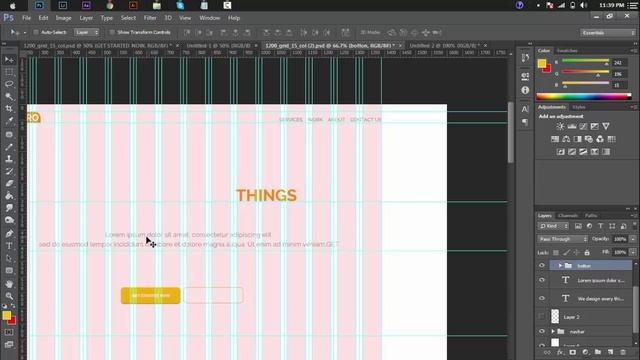Open the Character panel icon
640x360 pixels.
(525, 109)
